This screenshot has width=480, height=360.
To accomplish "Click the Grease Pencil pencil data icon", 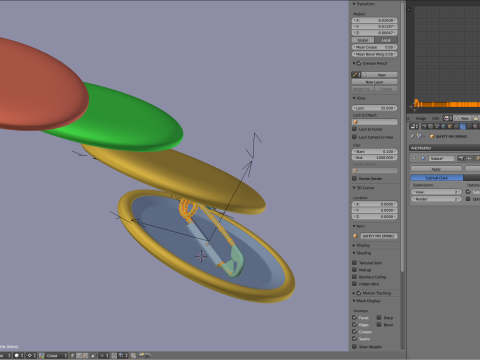I will (x=356, y=75).
